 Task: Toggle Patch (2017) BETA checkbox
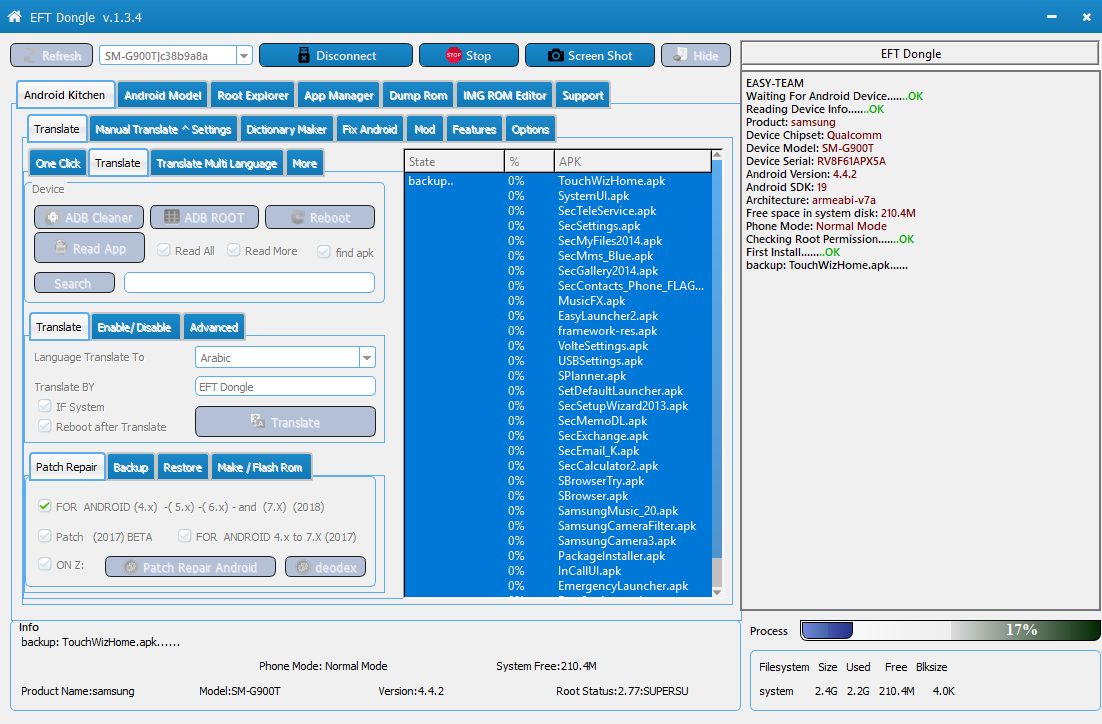[45, 536]
